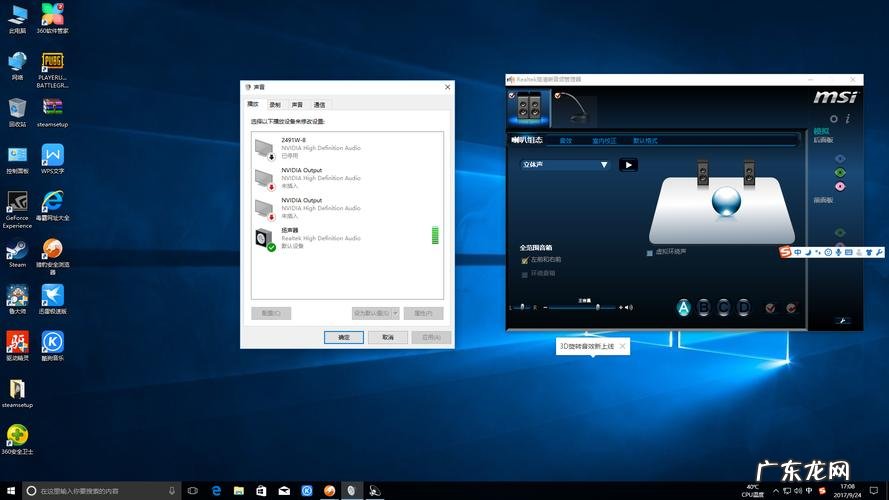
Task: Select the microphone device icon in Realtek
Action: (x=573, y=106)
